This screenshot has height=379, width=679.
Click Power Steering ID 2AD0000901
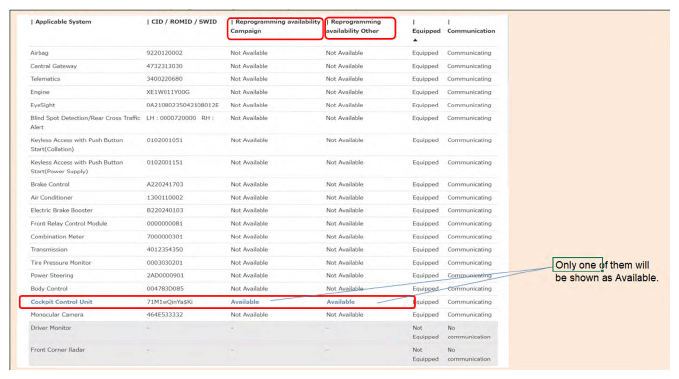(x=165, y=275)
